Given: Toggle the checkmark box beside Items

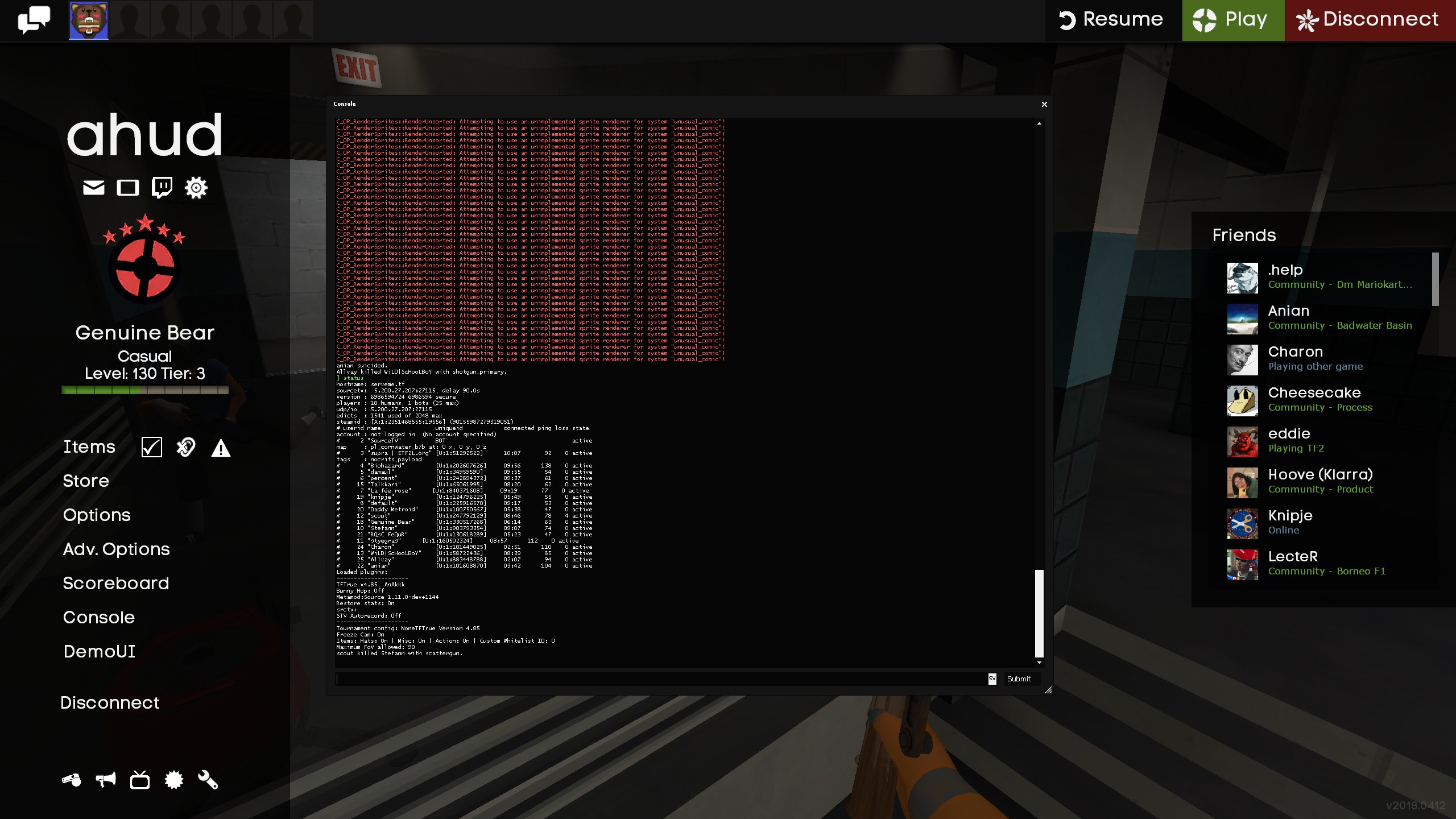Looking at the screenshot, I should click(152, 448).
